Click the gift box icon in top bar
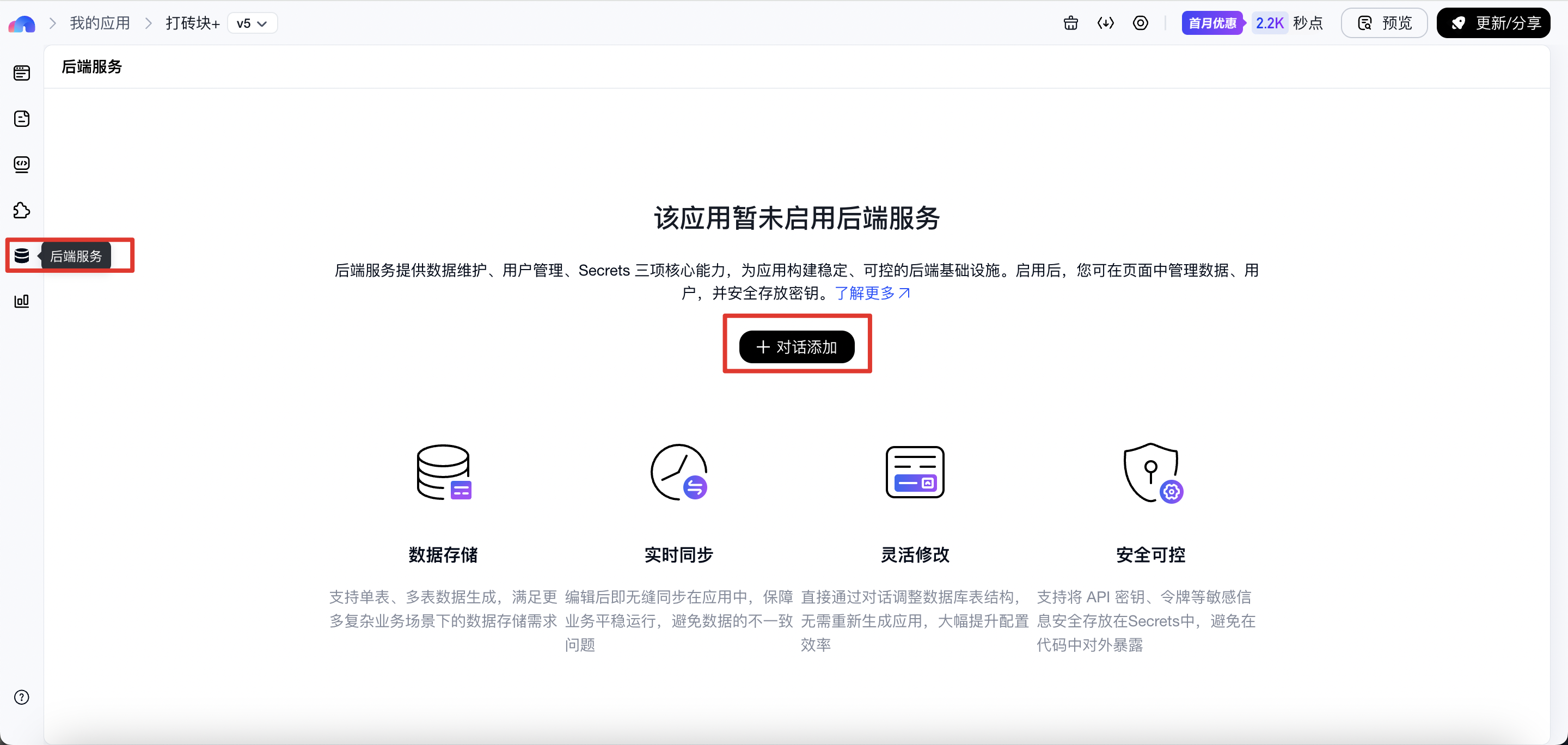1568x745 pixels. (x=1071, y=23)
